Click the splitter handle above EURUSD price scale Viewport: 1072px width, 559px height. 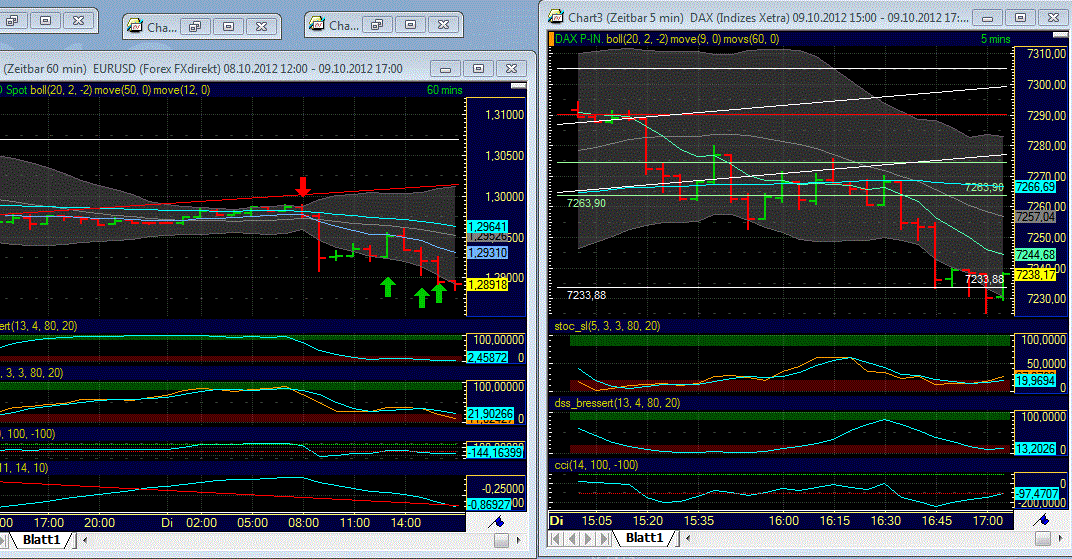point(519,85)
